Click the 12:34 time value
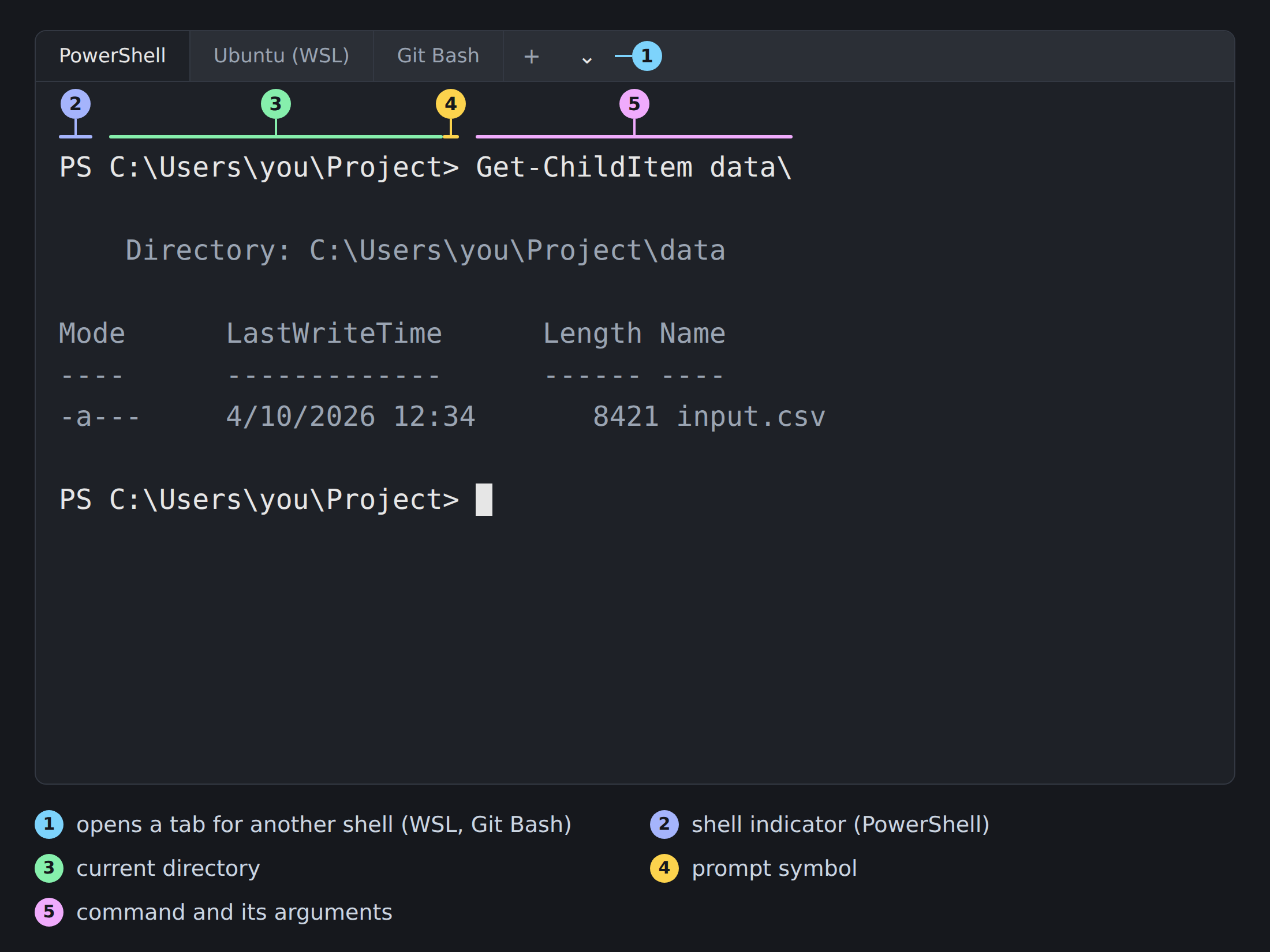The width and height of the screenshot is (1270, 952). pyautogui.click(x=434, y=417)
